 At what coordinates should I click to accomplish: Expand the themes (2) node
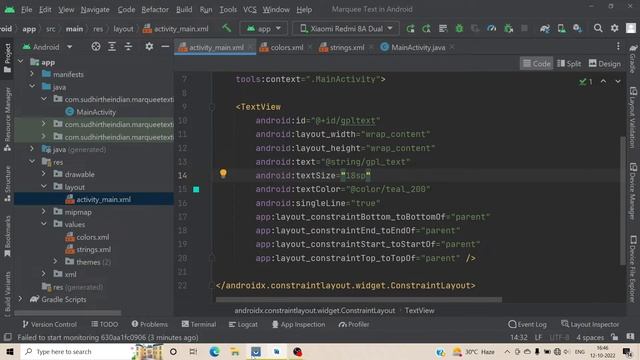click(x=55, y=261)
